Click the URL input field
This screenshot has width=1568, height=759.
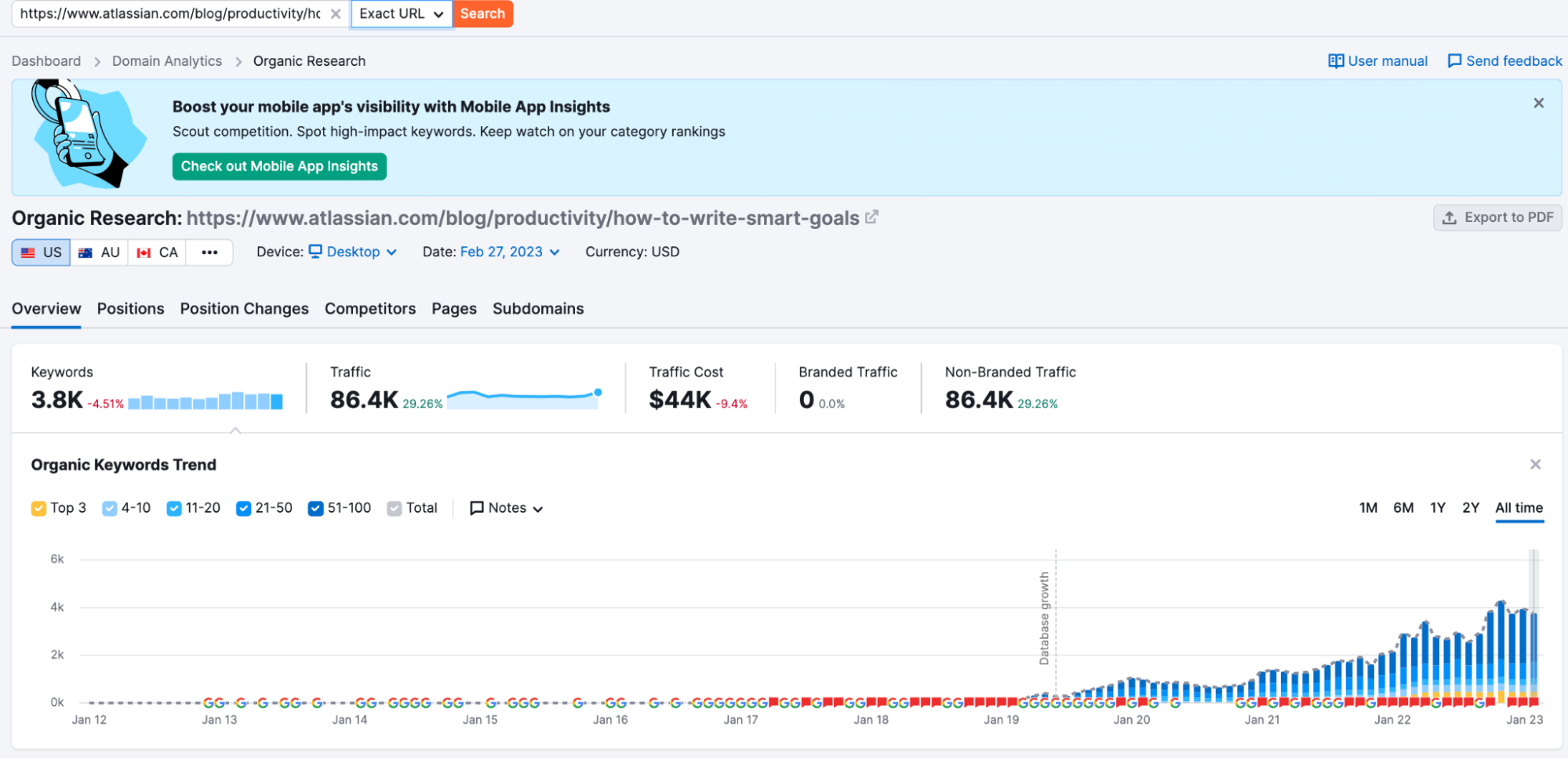coord(170,14)
